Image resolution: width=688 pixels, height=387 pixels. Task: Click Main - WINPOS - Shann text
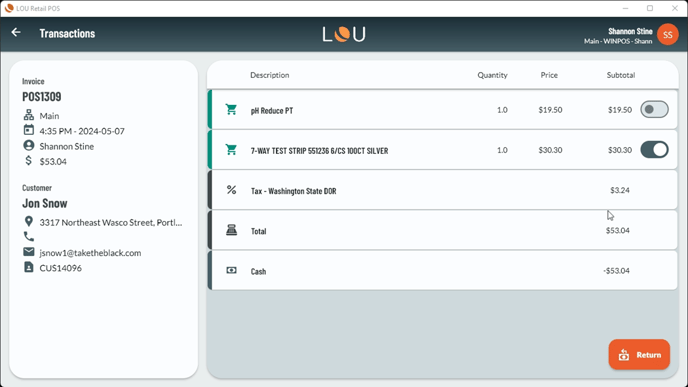(618, 41)
